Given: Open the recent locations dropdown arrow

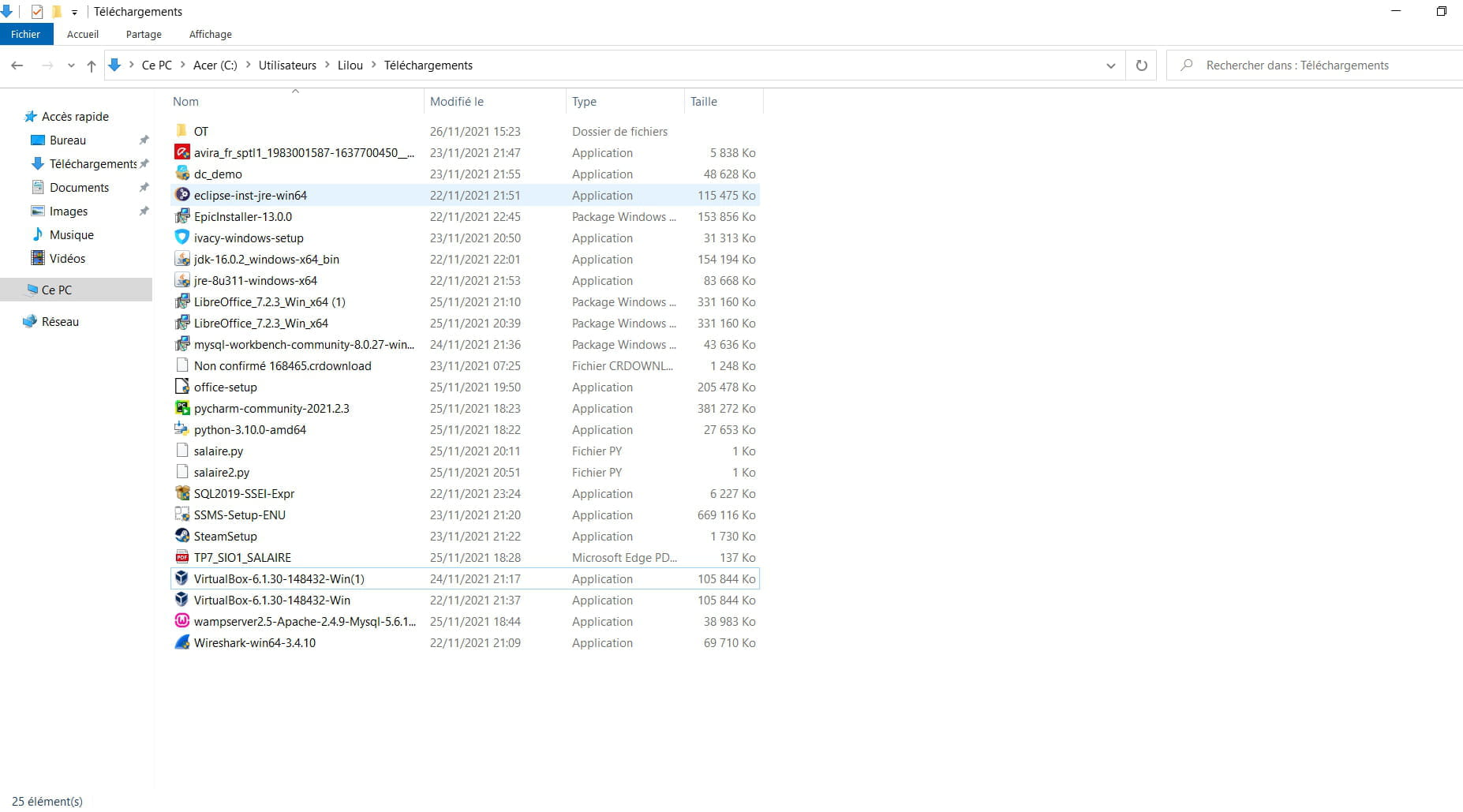Looking at the screenshot, I should pos(71,65).
